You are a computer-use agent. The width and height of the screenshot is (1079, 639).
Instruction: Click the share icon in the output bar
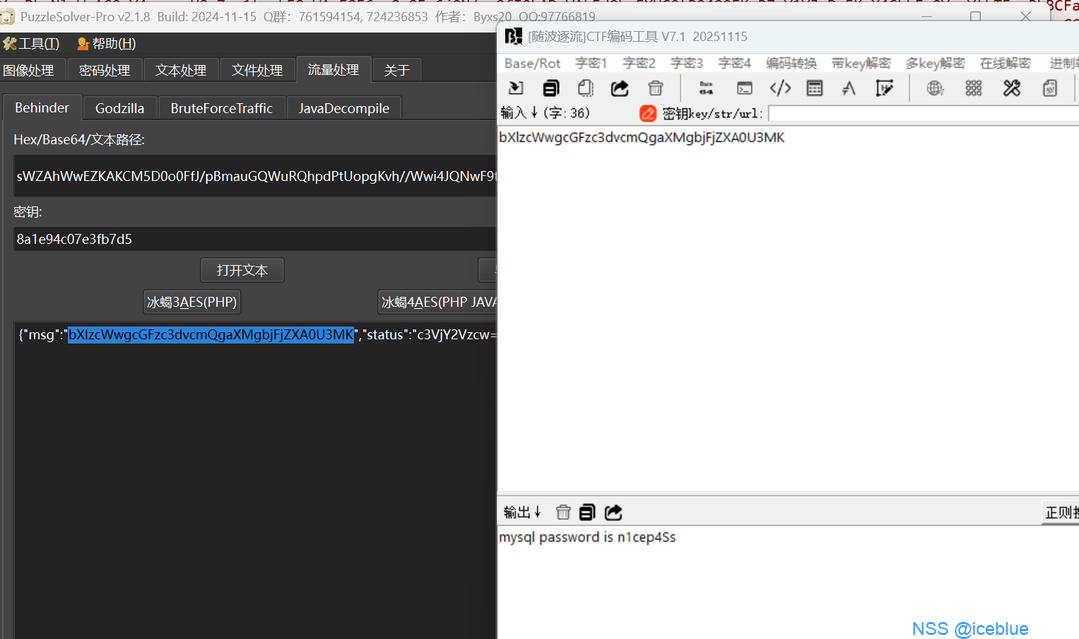614,512
